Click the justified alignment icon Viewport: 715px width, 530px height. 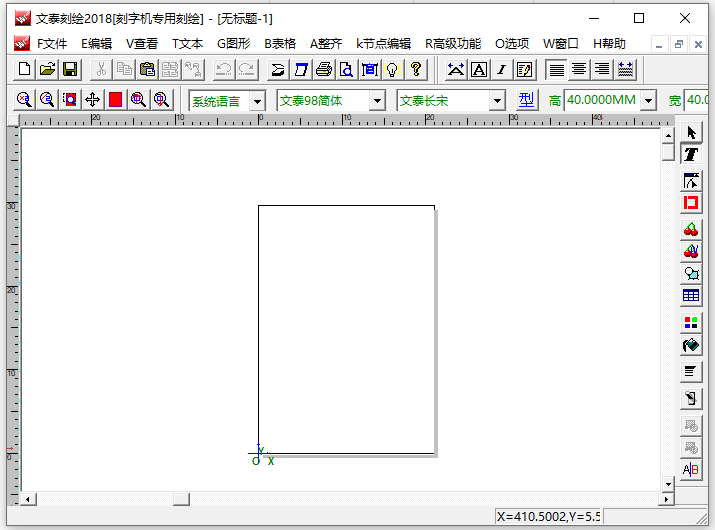pos(556,70)
